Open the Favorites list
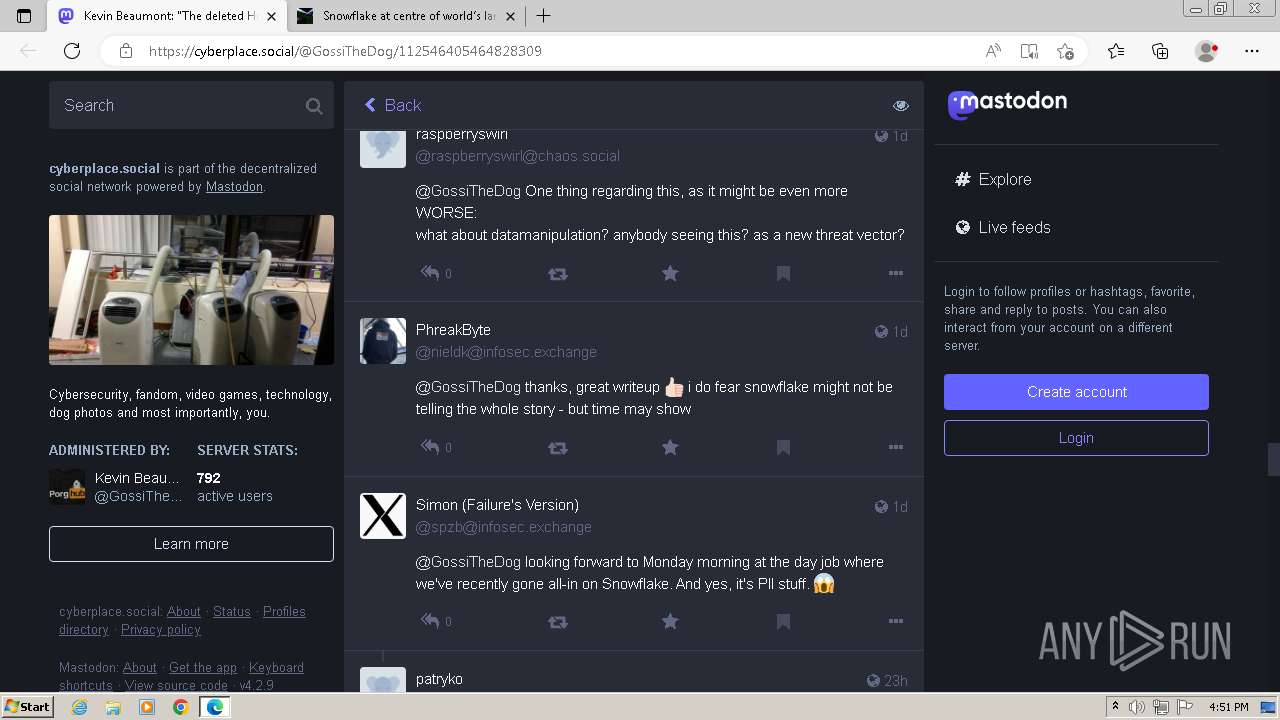This screenshot has width=1280, height=720. pyautogui.click(x=1116, y=51)
